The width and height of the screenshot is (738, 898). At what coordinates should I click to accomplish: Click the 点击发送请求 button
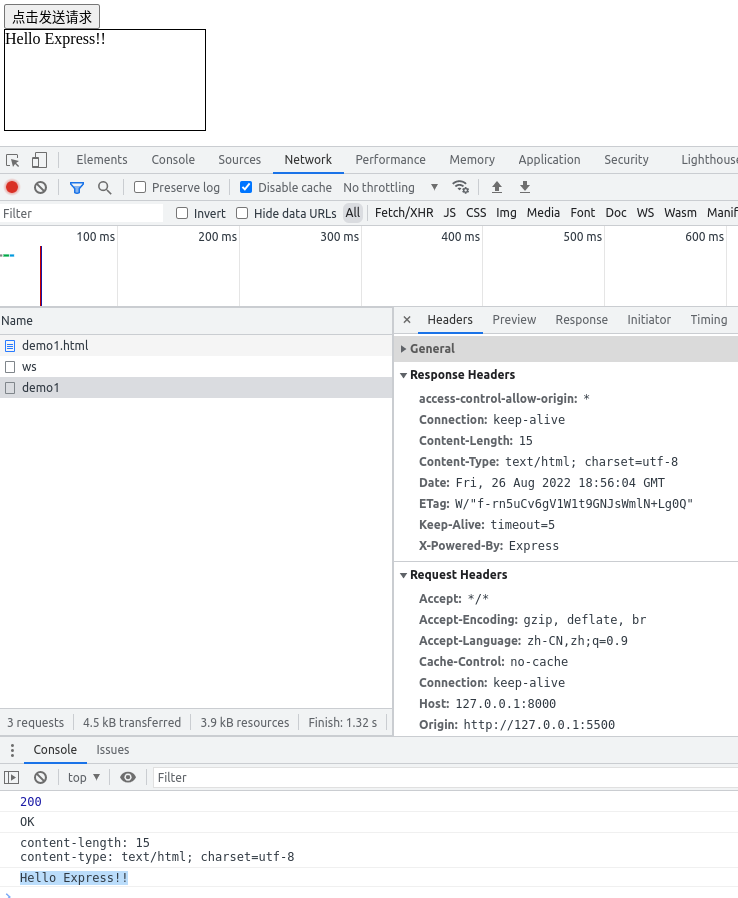52,17
